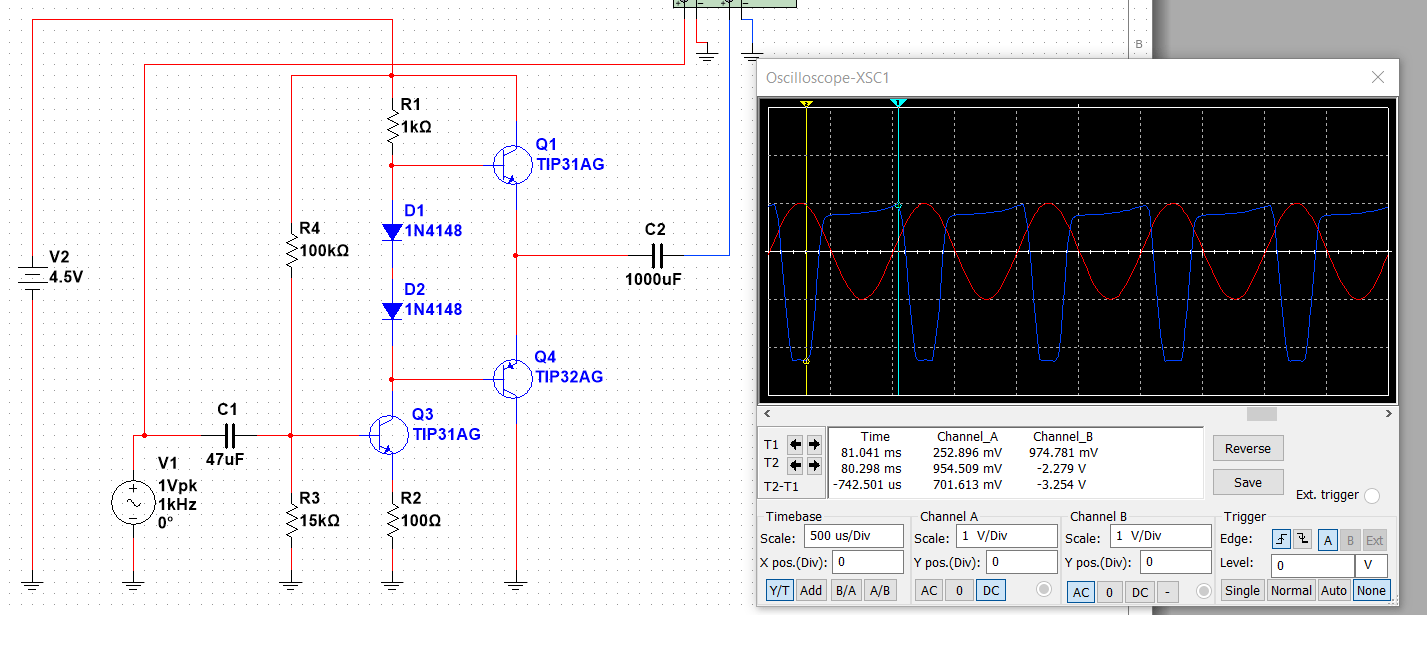
Task: Click the left scroll arrow below the waveform
Action: [x=767, y=413]
